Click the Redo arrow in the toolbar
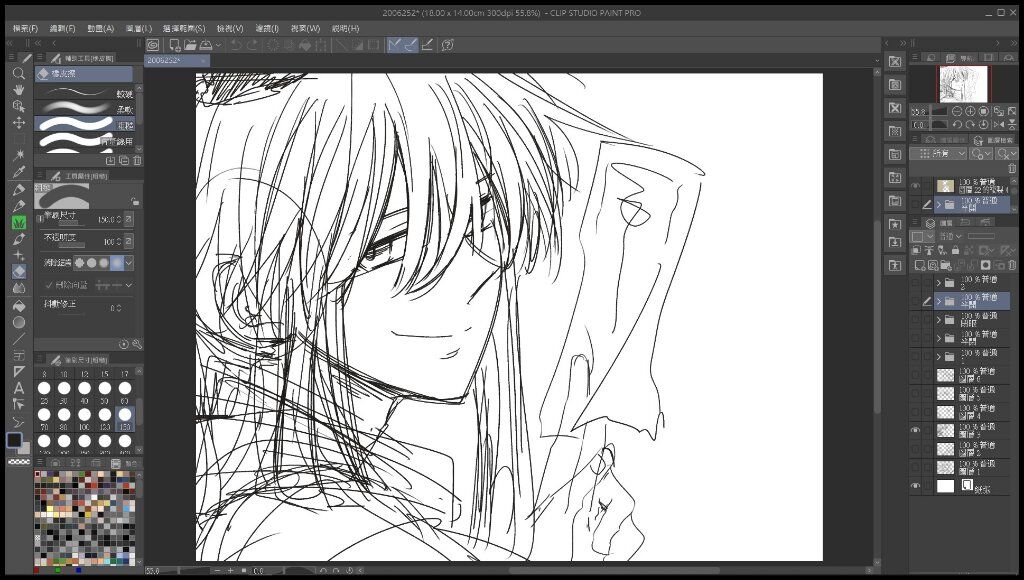This screenshot has height=580, width=1024. (x=251, y=45)
